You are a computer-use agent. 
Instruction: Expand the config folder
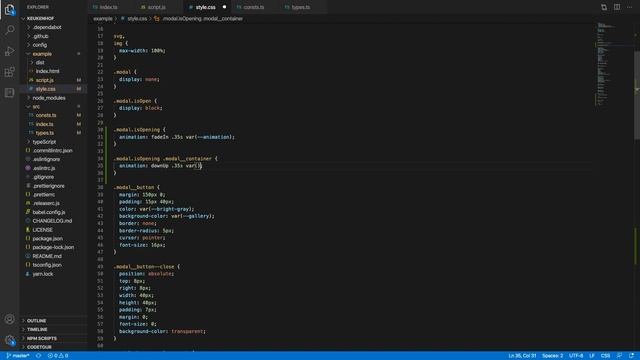click(x=53, y=45)
